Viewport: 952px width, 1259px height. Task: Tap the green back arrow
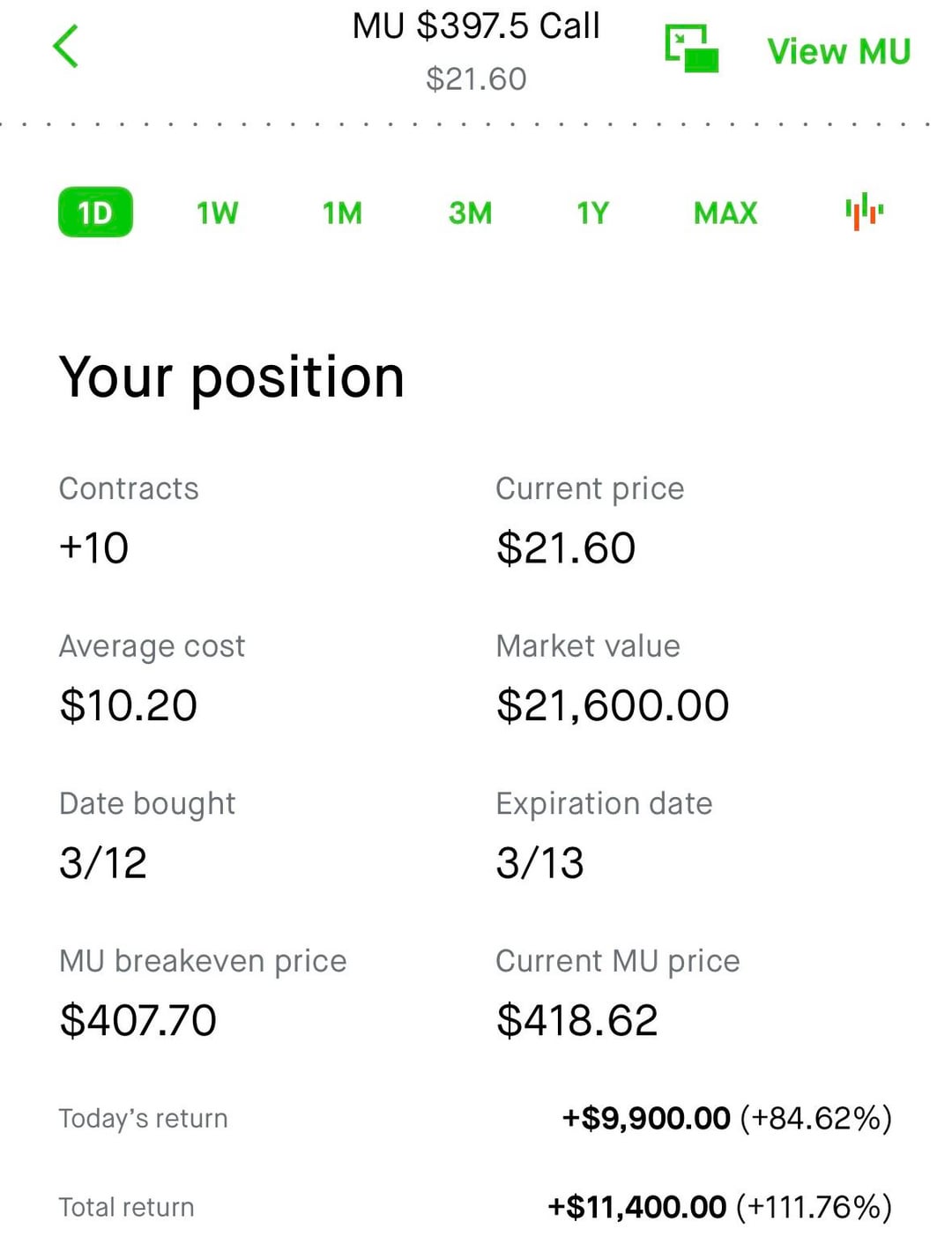tap(66, 47)
